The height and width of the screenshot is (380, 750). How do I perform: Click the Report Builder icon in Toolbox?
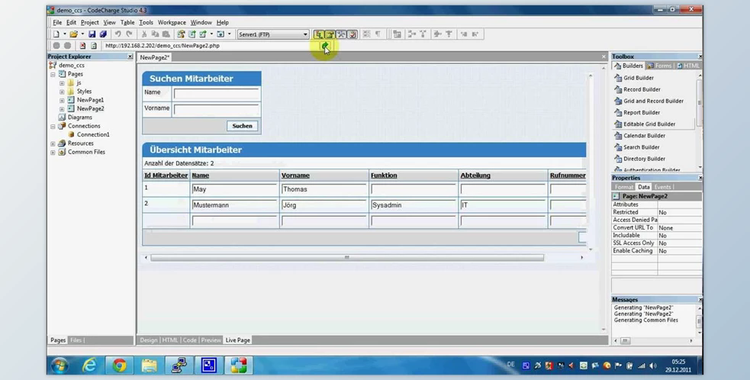pyautogui.click(x=618, y=112)
